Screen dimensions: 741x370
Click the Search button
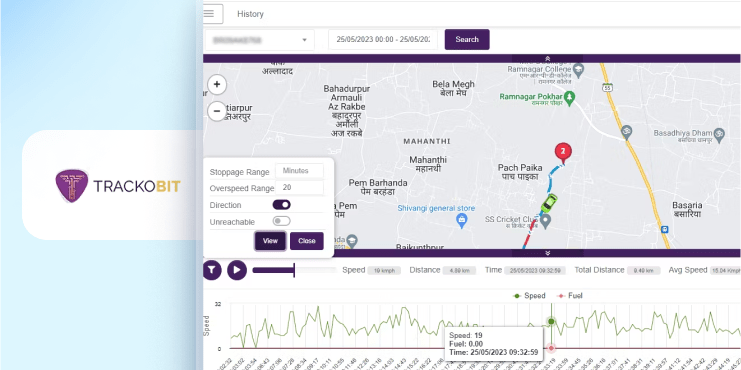pos(467,40)
